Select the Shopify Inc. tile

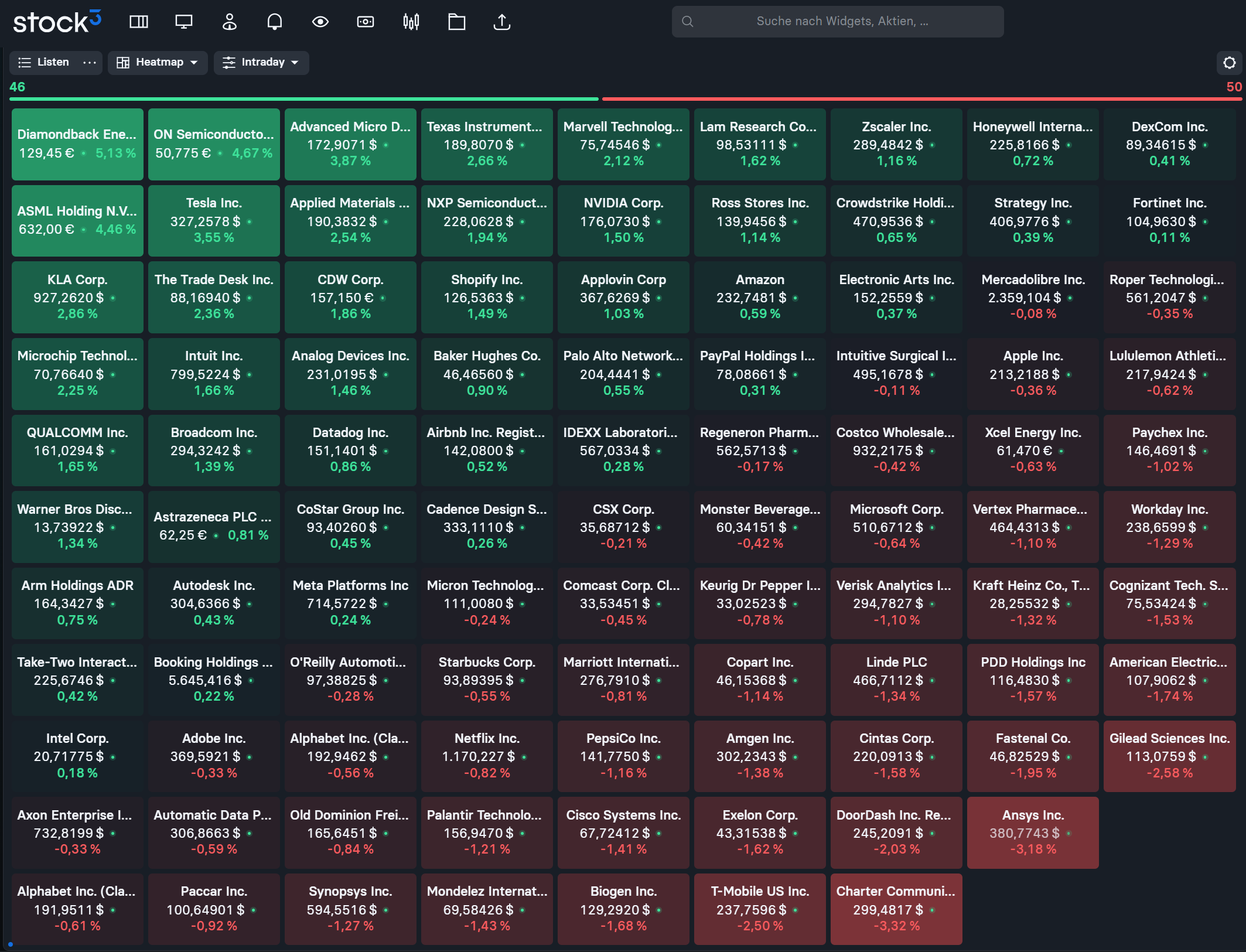pos(487,297)
